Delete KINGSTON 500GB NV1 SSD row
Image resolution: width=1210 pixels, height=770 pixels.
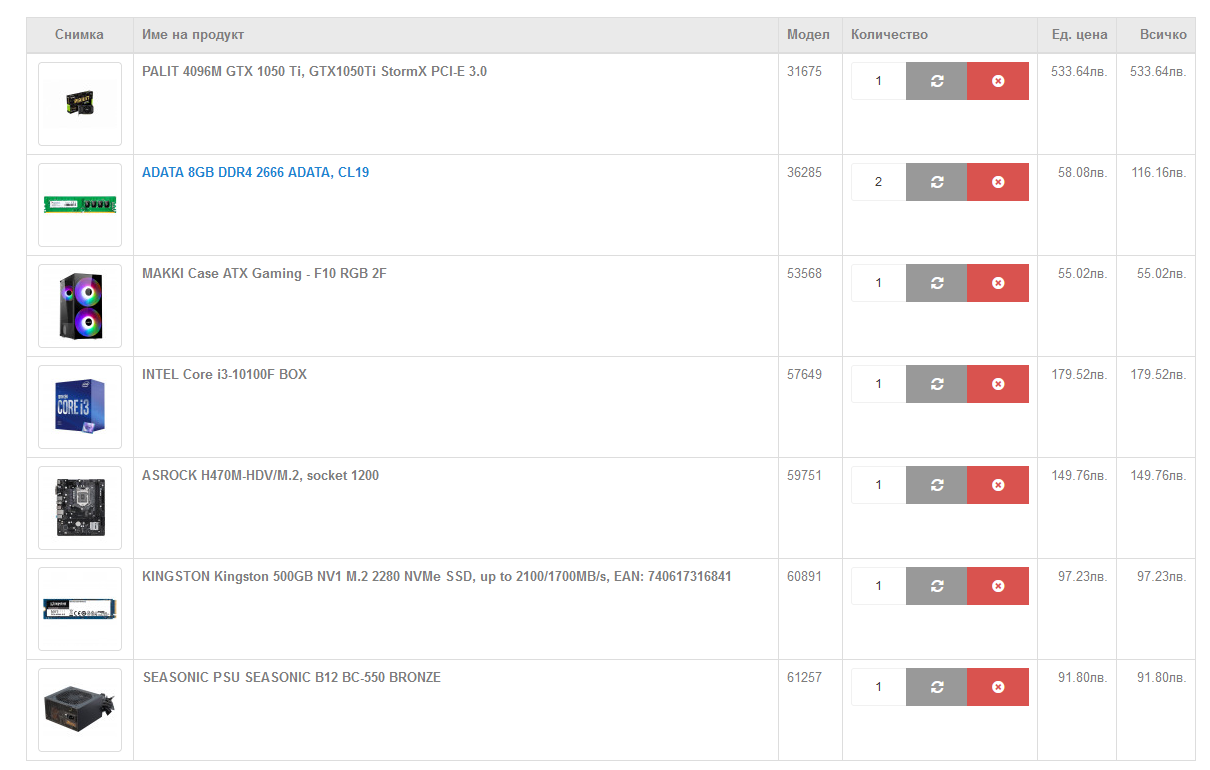[x=998, y=586]
